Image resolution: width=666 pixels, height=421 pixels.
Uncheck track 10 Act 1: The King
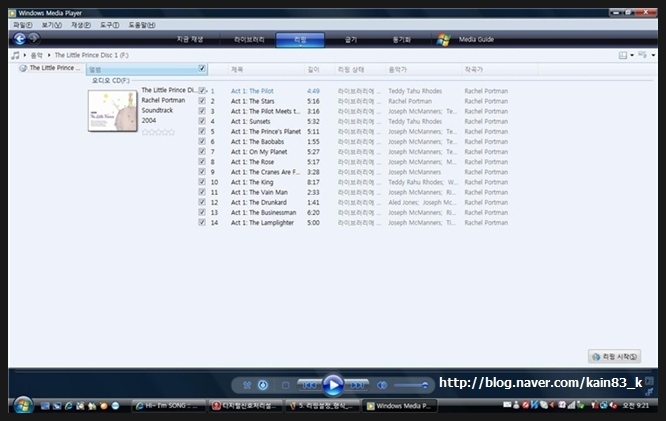202,182
